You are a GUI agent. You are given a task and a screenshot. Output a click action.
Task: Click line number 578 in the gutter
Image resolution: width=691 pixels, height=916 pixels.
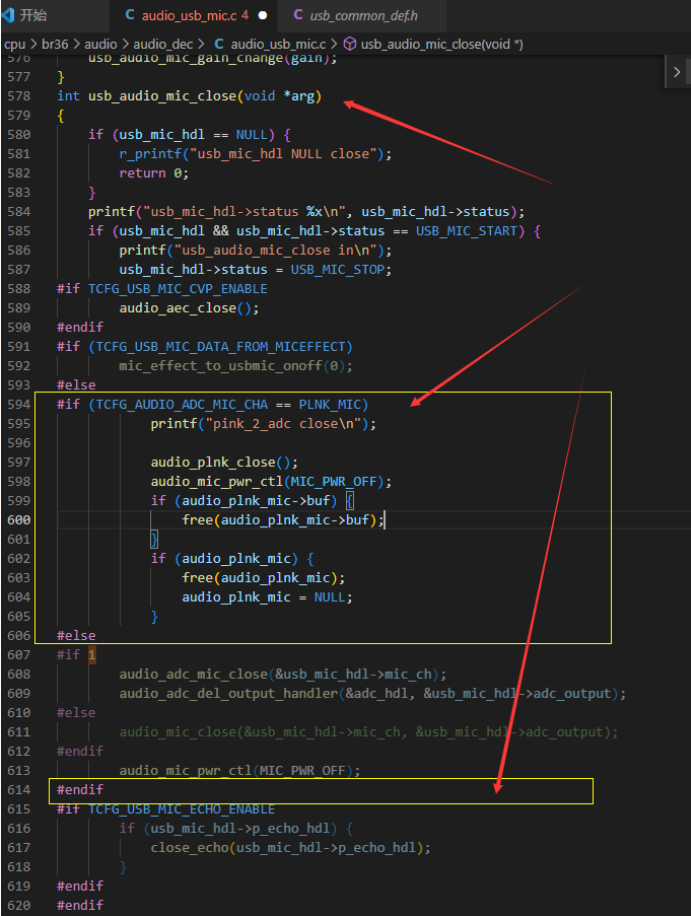coord(19,96)
